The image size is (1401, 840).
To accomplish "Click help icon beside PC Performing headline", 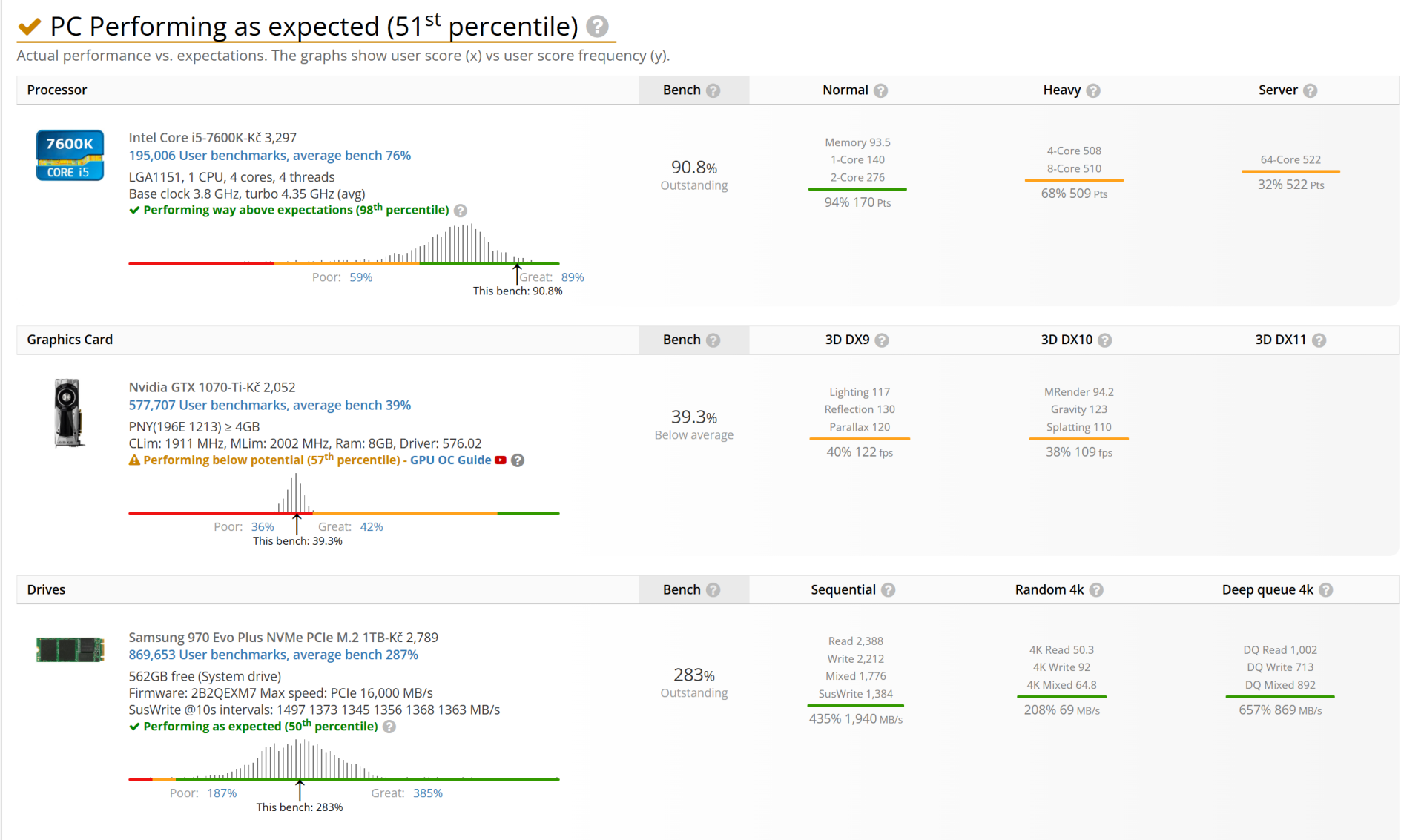I will [x=597, y=27].
